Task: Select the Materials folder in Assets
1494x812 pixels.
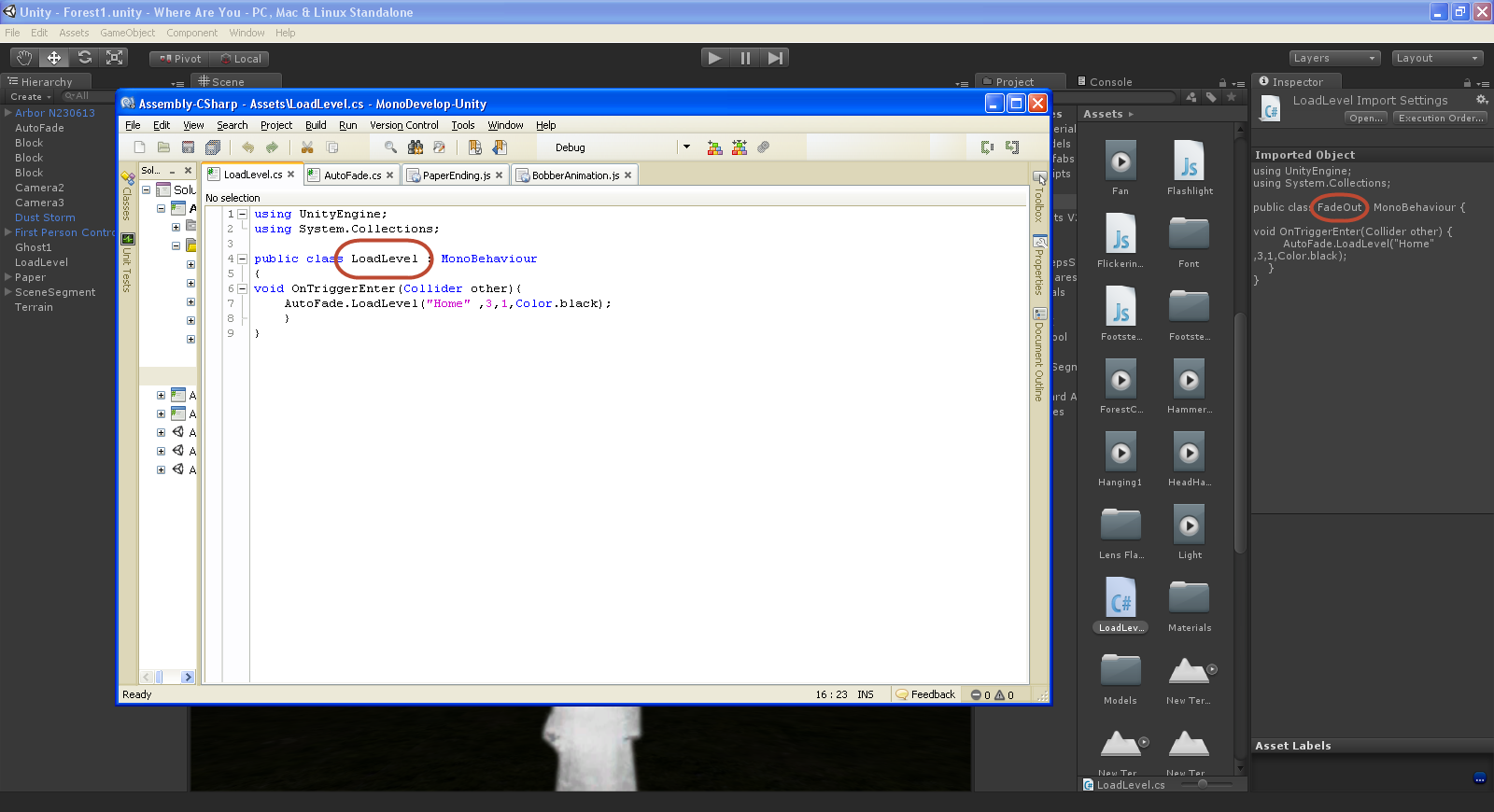Action: click(x=1190, y=597)
